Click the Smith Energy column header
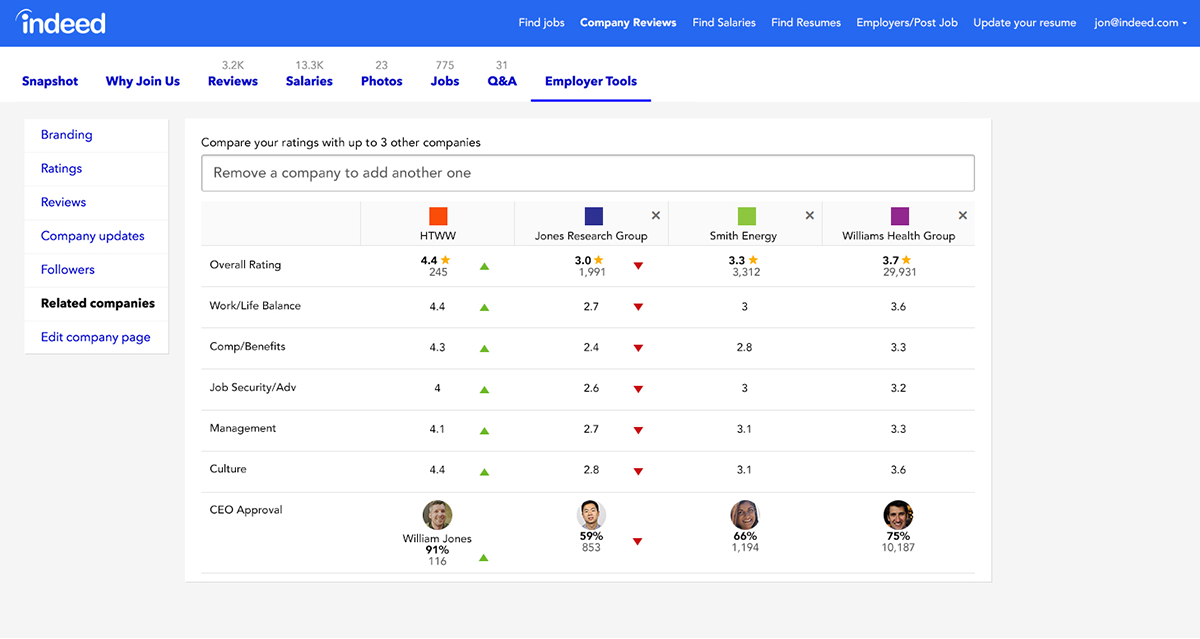1200x639 pixels. pyautogui.click(x=745, y=236)
